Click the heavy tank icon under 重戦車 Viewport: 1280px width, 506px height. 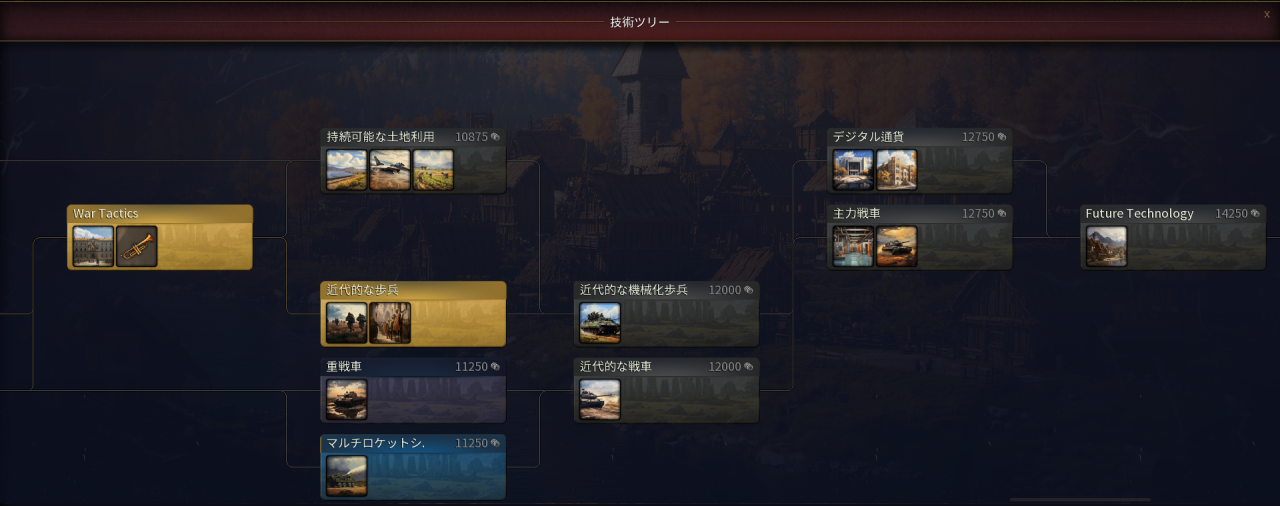point(347,399)
